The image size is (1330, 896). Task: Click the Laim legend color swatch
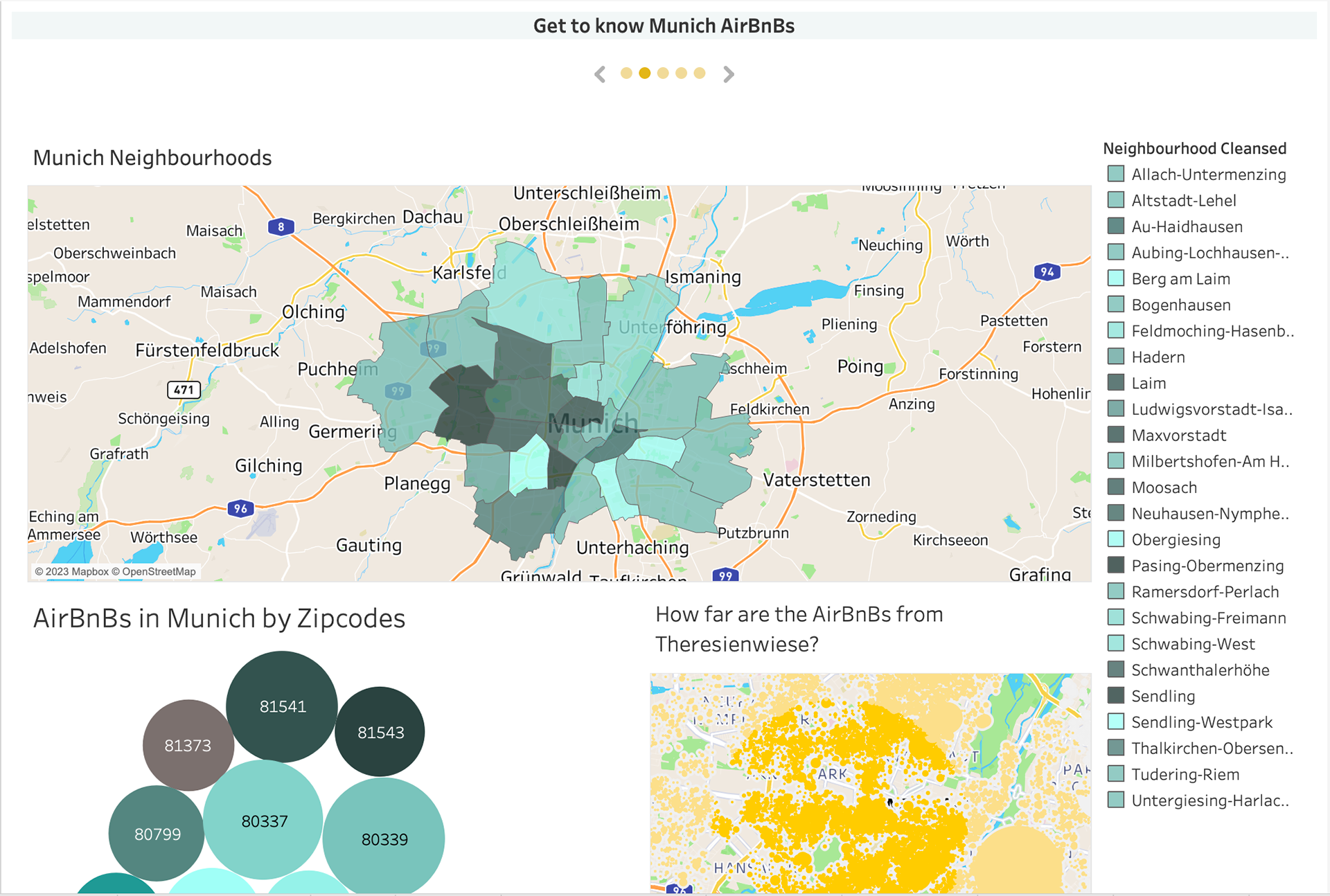1115,382
